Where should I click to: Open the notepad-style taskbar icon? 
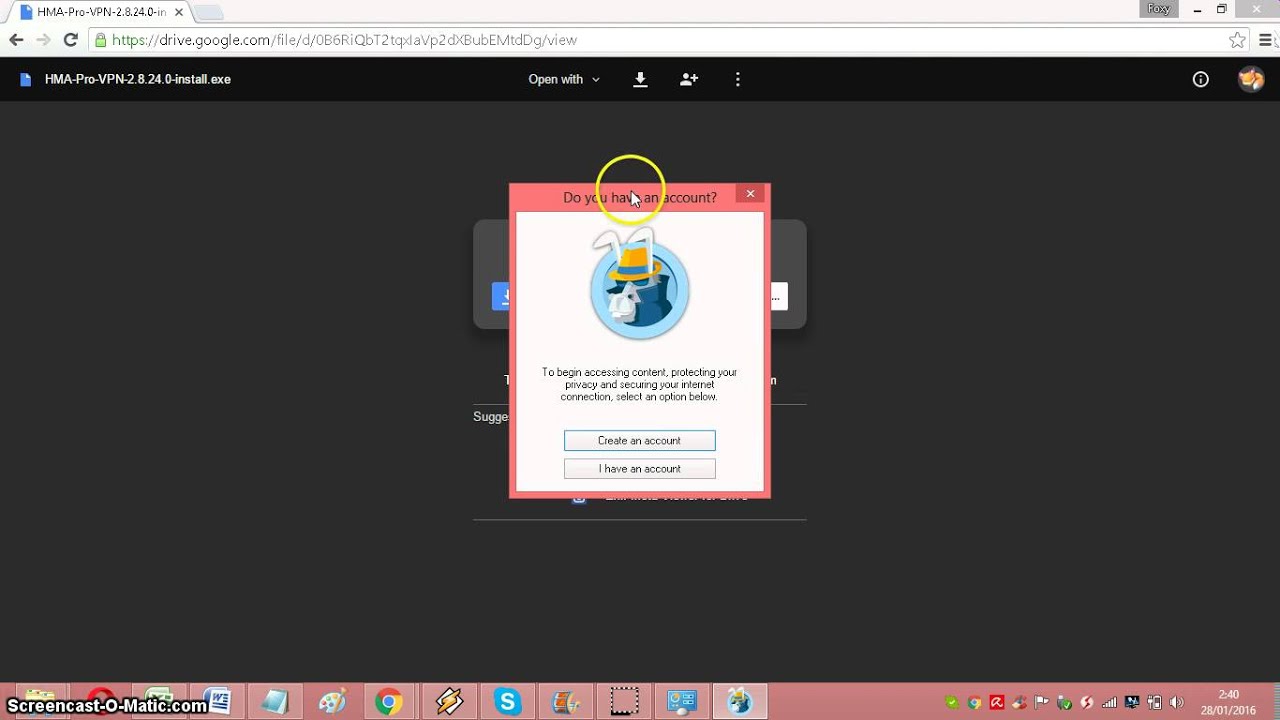273,702
